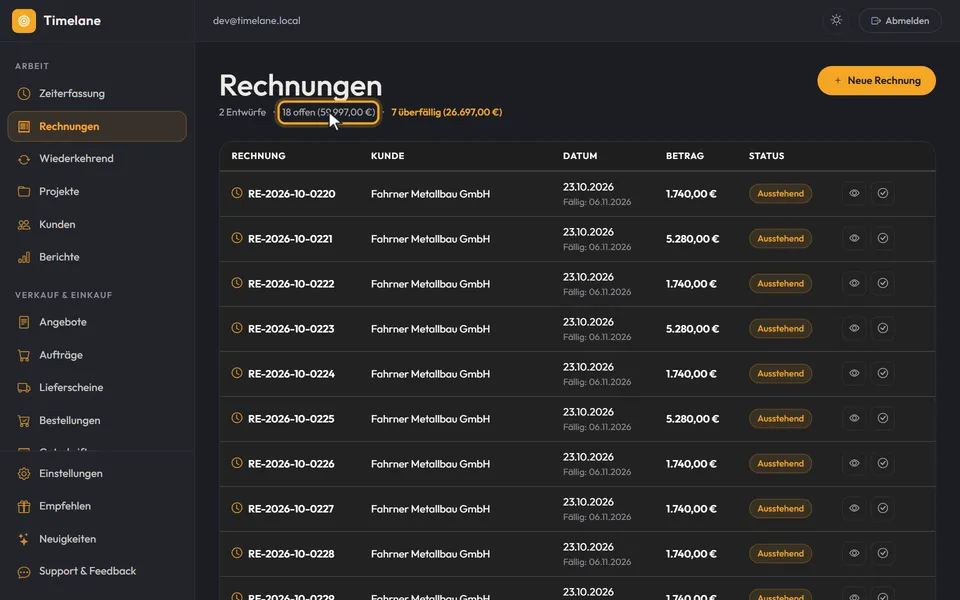Click the Kunden people icon
This screenshot has height=600, width=960.
[24, 225]
